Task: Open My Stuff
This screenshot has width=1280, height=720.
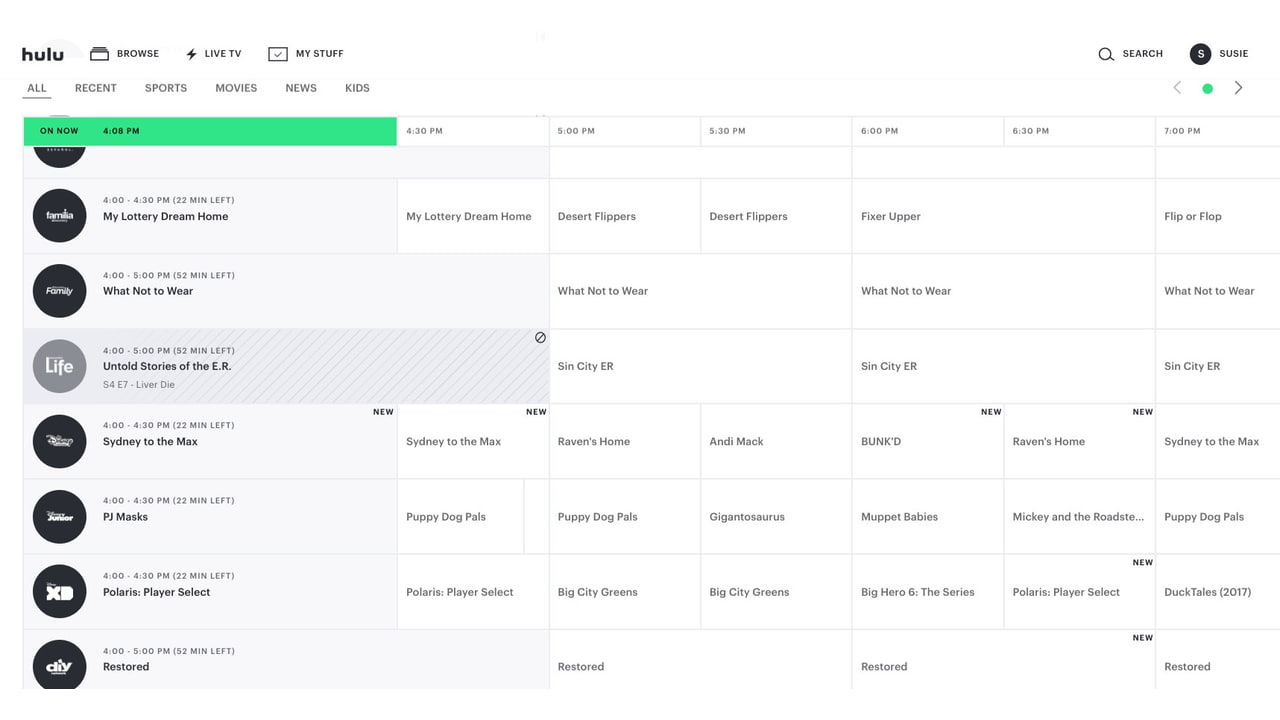Action: pyautogui.click(x=306, y=54)
